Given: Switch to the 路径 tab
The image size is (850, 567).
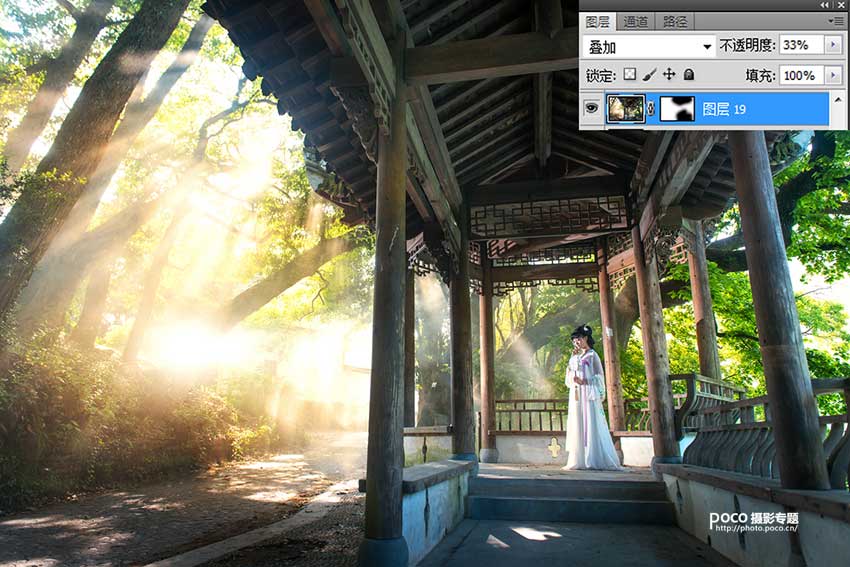Looking at the screenshot, I should click(x=675, y=21).
